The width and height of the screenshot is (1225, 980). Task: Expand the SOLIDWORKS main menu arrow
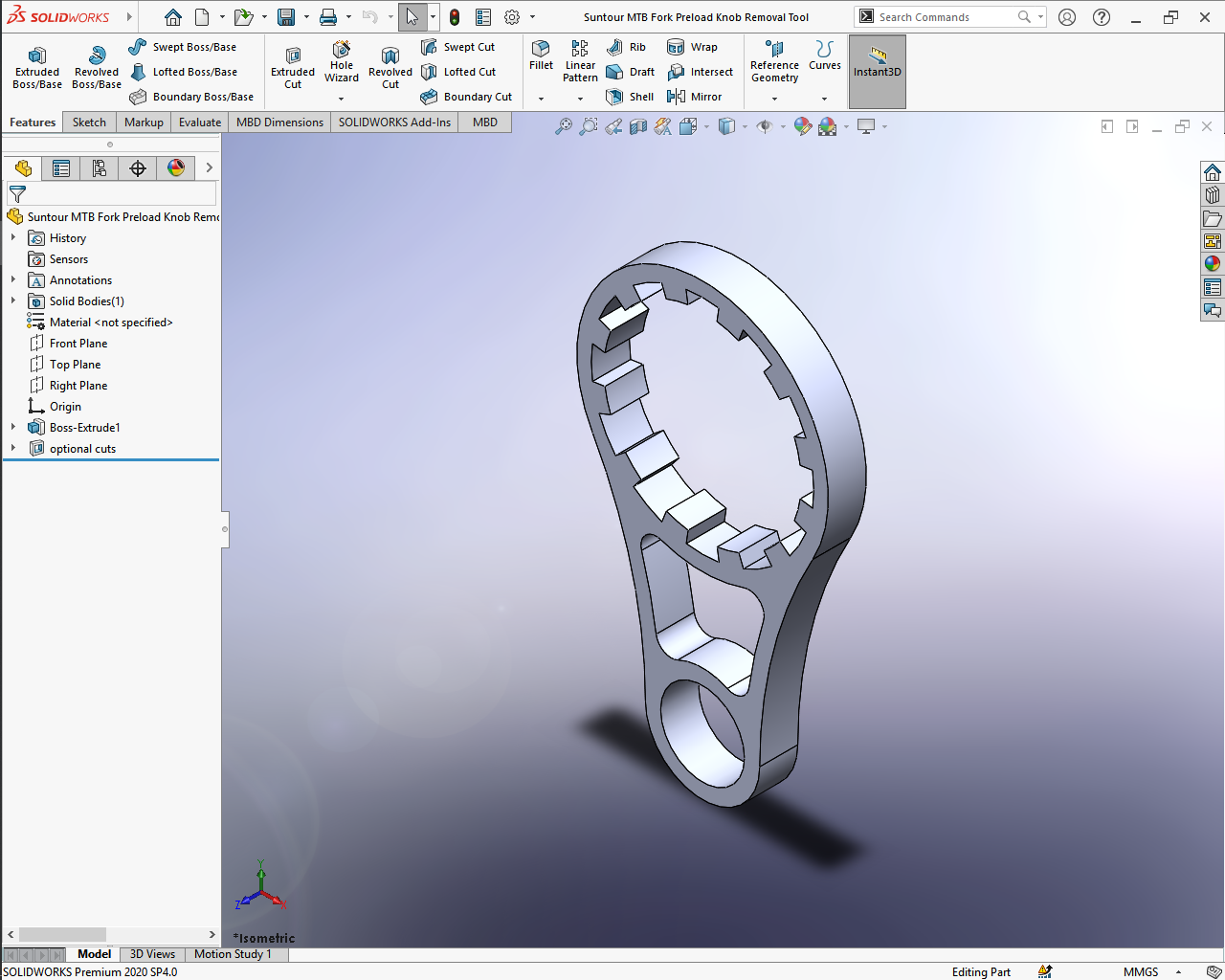[129, 17]
